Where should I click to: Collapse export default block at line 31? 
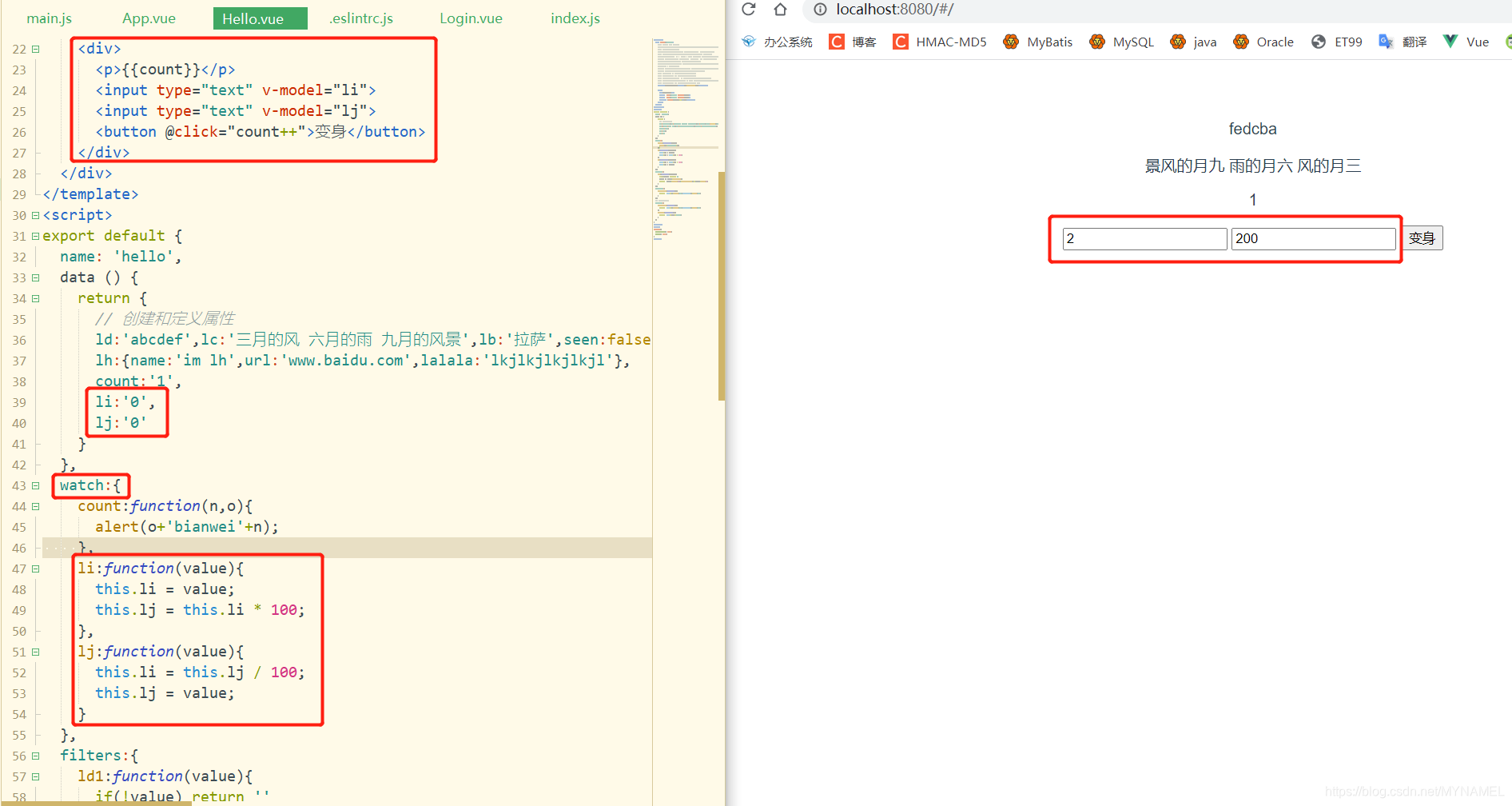(35, 236)
